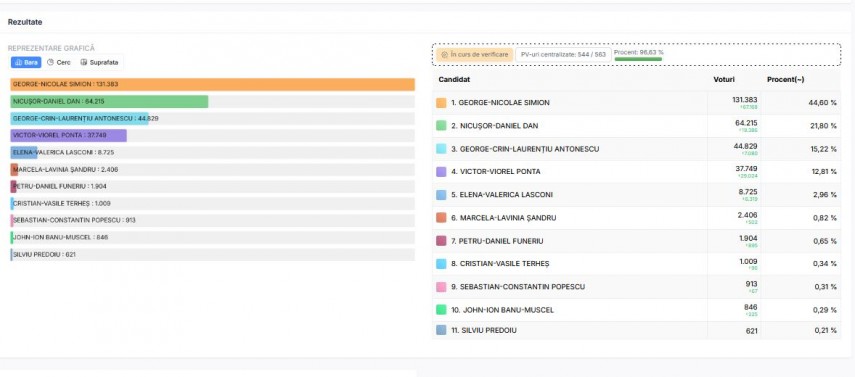
Task: Select the Cristian-Vasile Terheș chart bar
Action: 12,204
